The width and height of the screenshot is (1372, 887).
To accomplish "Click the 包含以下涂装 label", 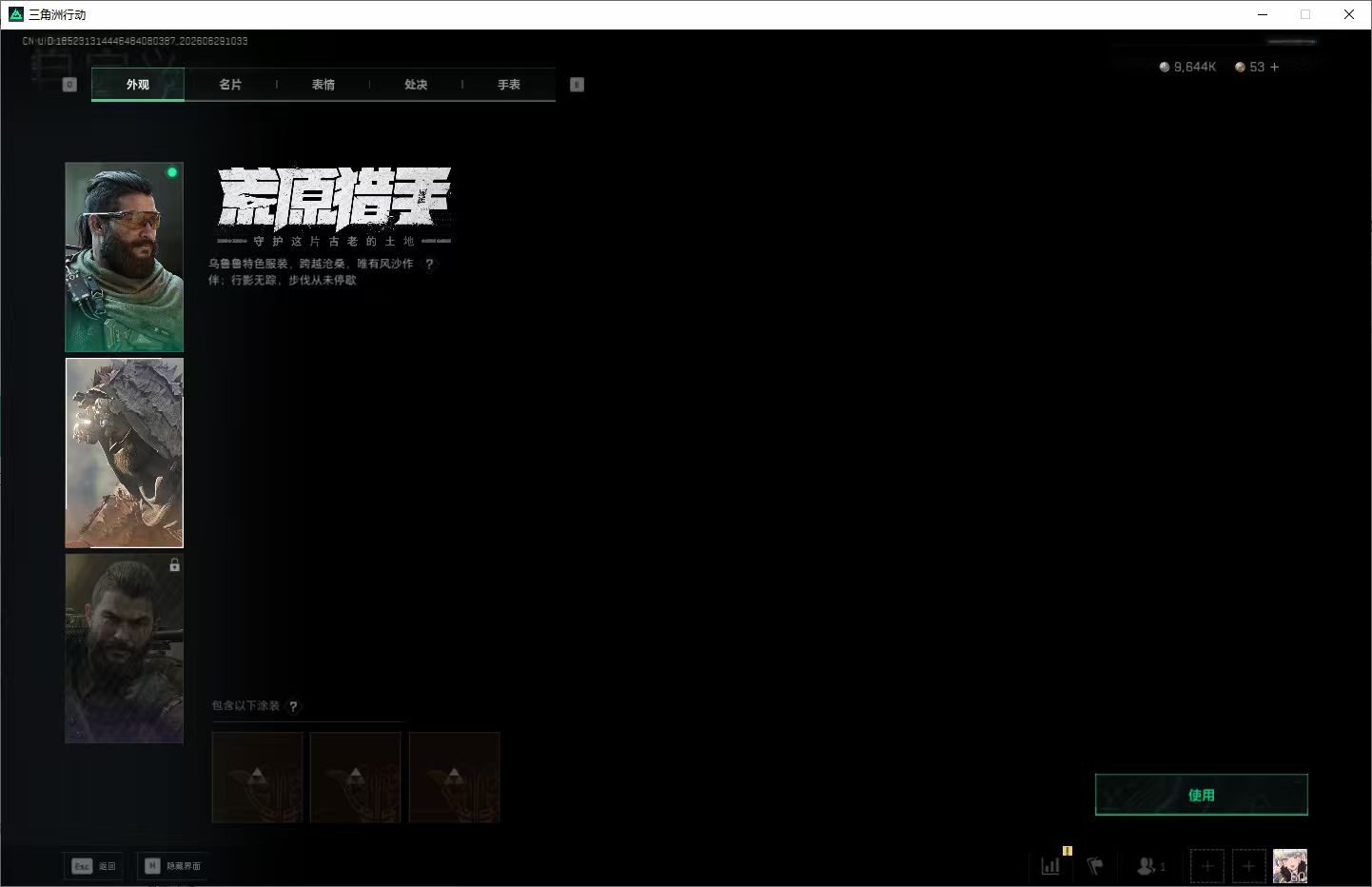I will [x=245, y=706].
